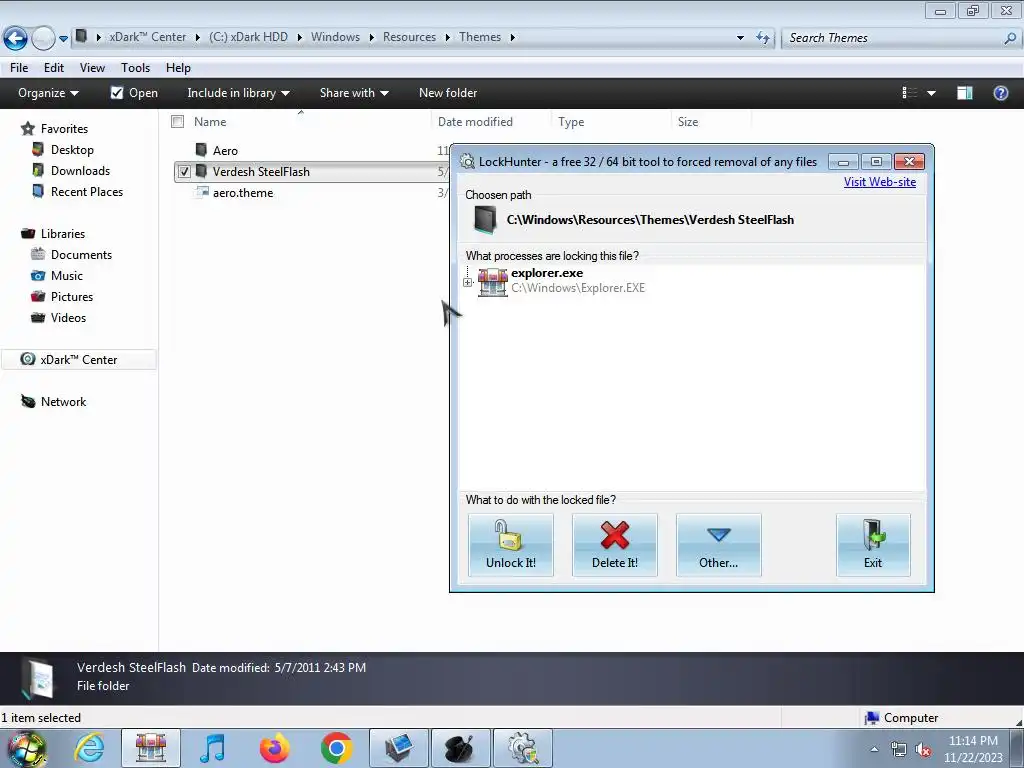
Task: Sort by the Size column header
Action: pyautogui.click(x=688, y=121)
